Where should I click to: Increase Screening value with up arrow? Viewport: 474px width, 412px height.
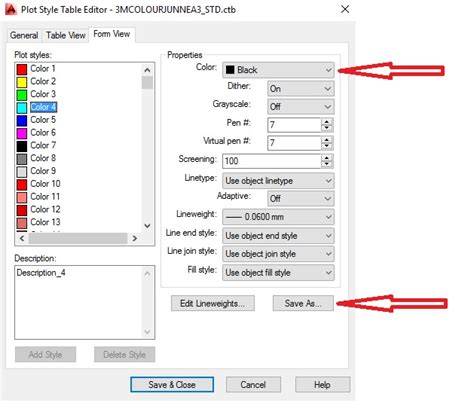(x=327, y=158)
